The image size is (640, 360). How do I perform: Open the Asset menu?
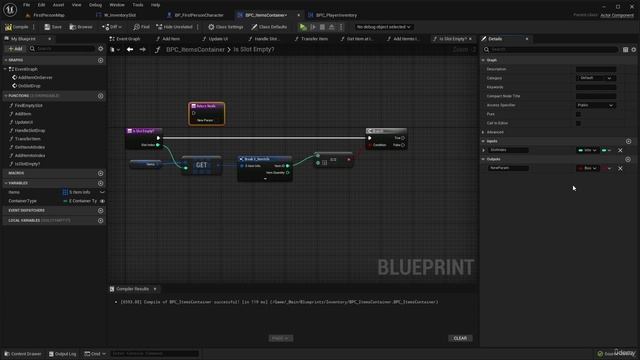click(x=58, y=5)
